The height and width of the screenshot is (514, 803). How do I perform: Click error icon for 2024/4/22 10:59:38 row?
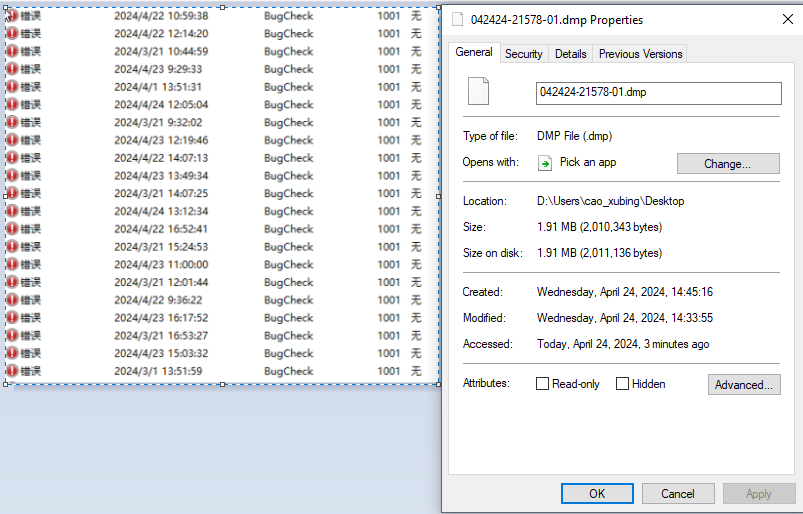pyautogui.click(x=12, y=16)
